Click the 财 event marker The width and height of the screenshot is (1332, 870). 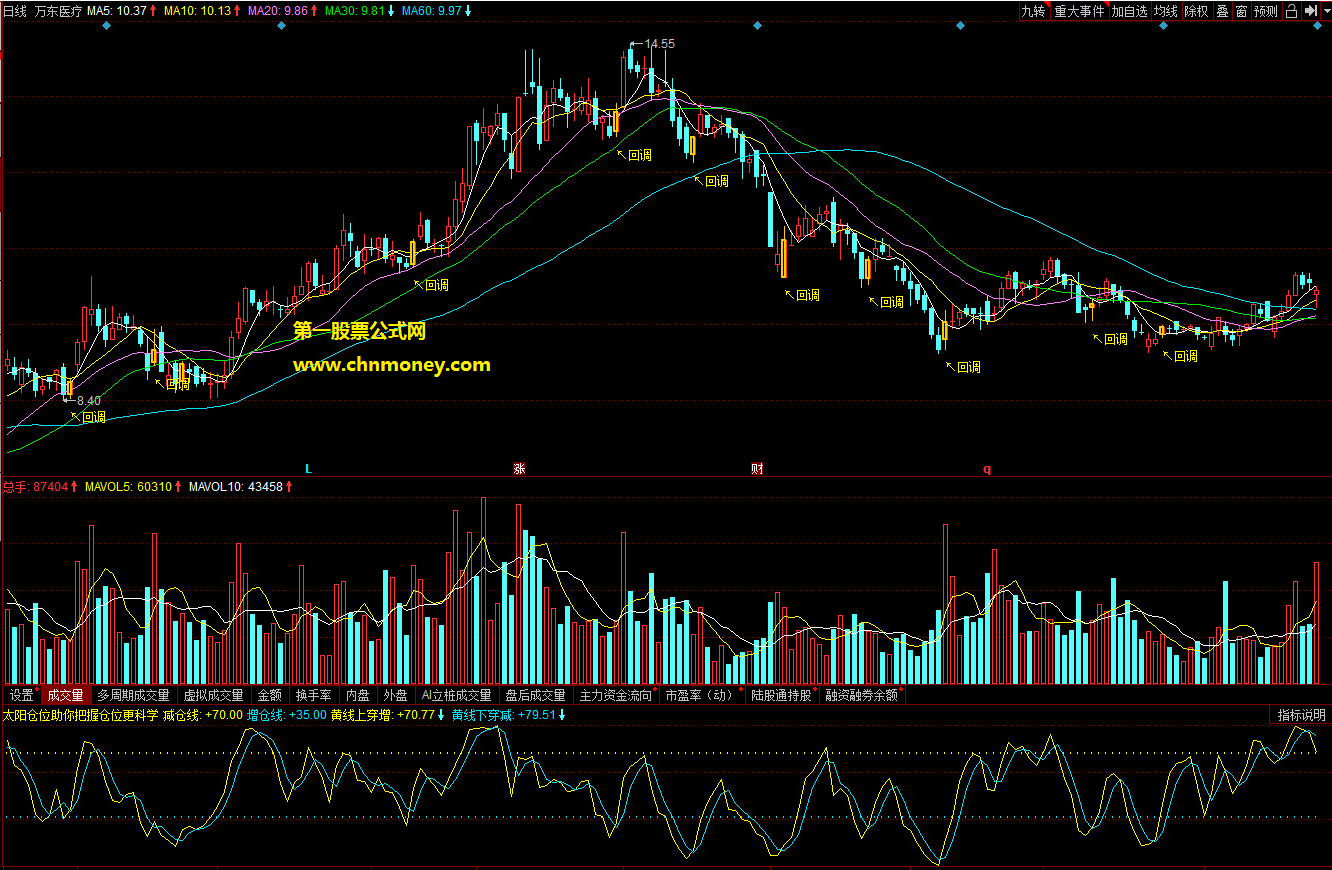(757, 468)
